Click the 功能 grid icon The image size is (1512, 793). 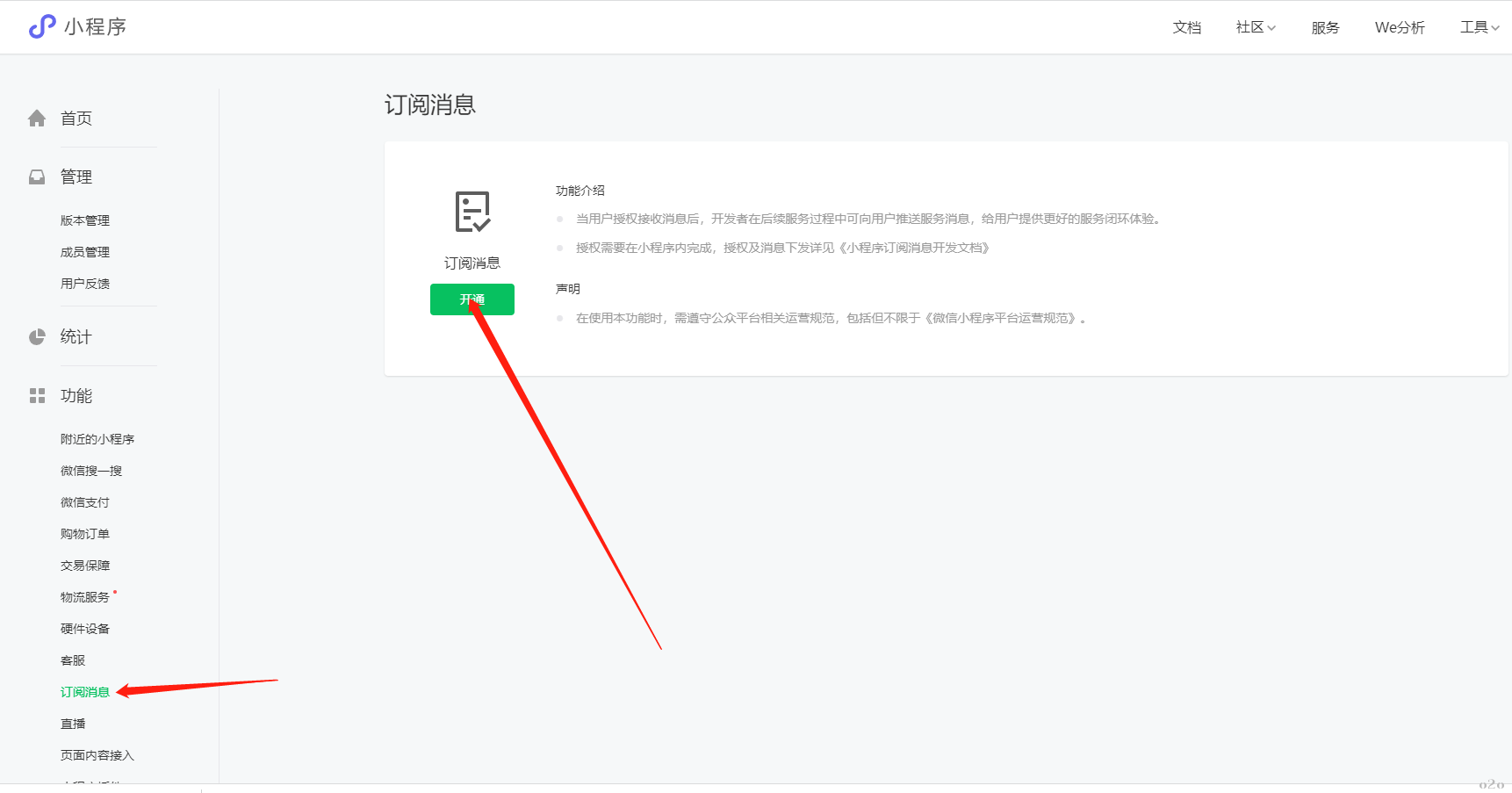point(37,396)
